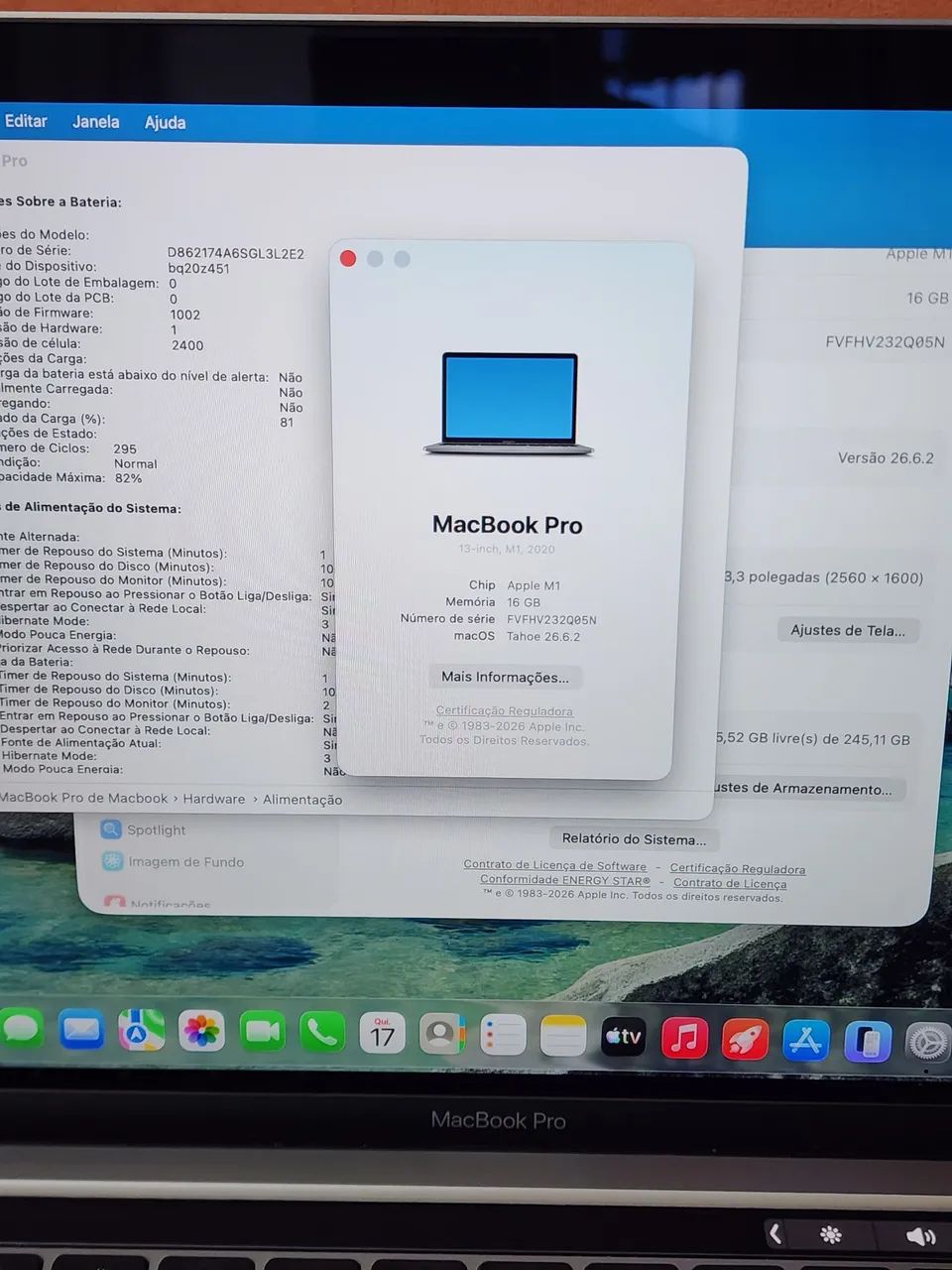Click Versão 26.6.2 in Settings window
952x1270 pixels.
pos(886,457)
